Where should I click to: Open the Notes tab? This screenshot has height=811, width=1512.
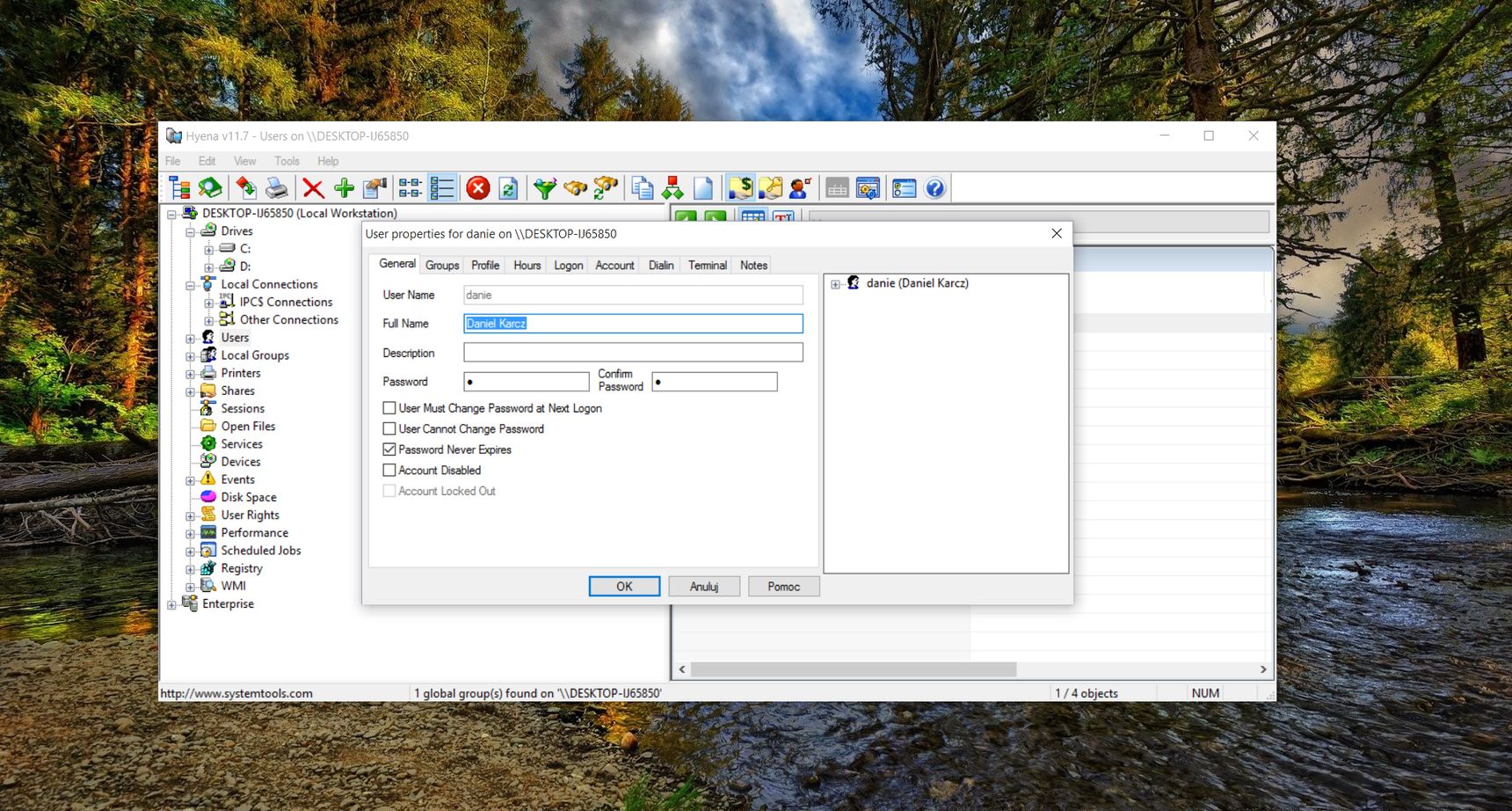(753, 265)
